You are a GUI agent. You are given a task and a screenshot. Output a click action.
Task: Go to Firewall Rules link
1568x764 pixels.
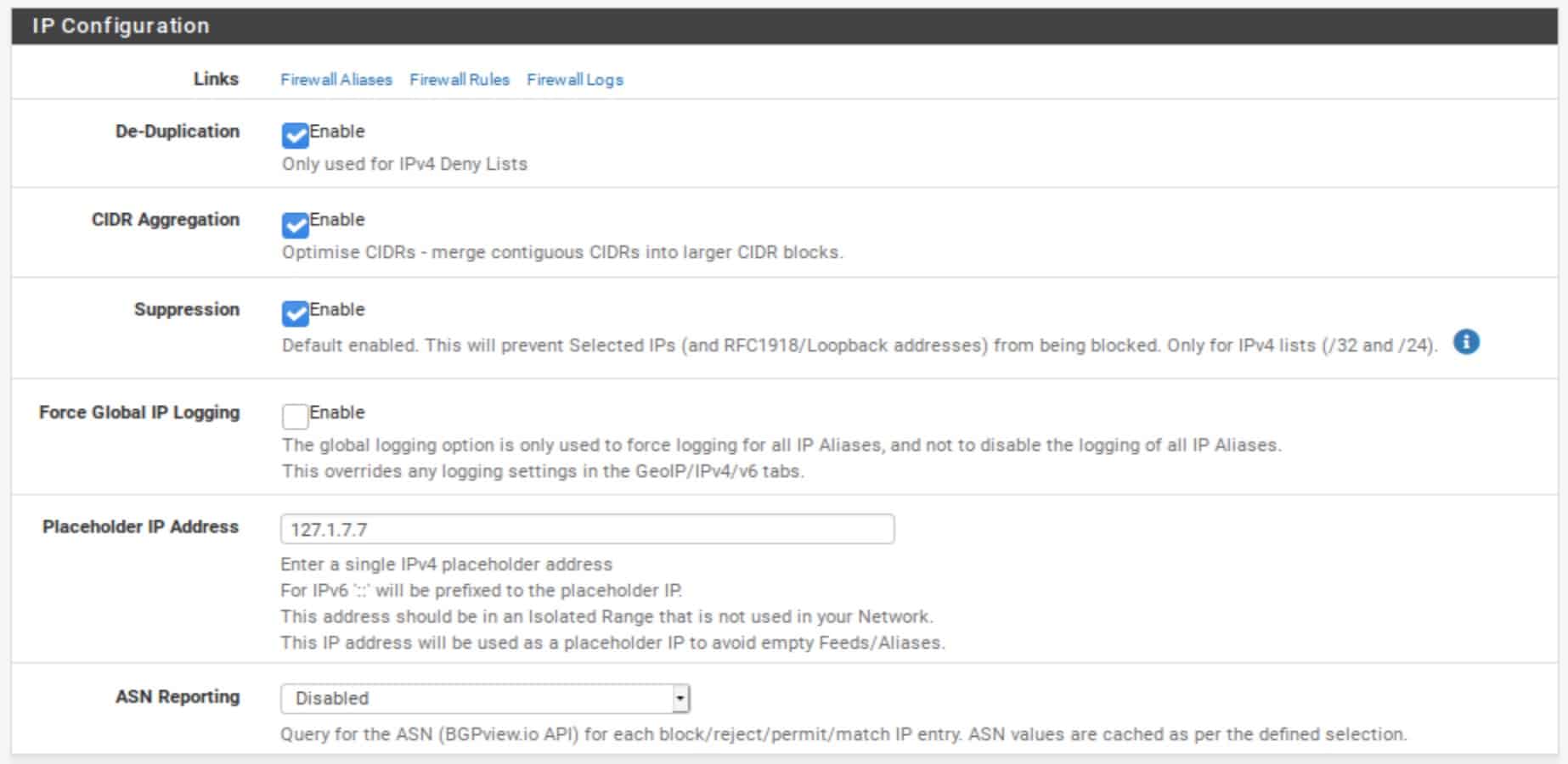460,80
